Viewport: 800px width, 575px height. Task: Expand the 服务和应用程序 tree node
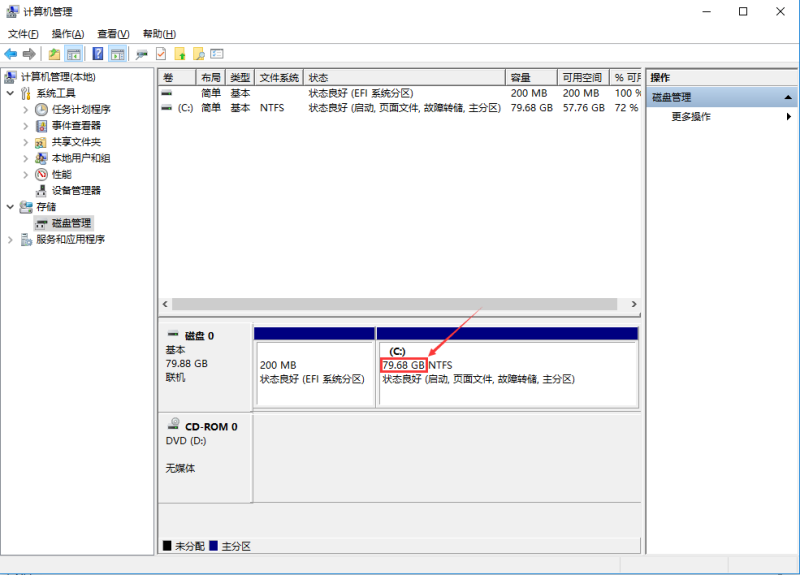click(x=10, y=239)
